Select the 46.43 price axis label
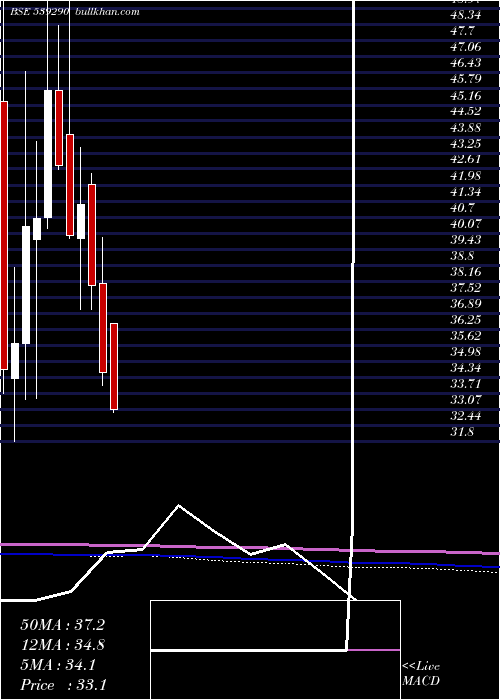500x700 pixels. [x=466, y=63]
